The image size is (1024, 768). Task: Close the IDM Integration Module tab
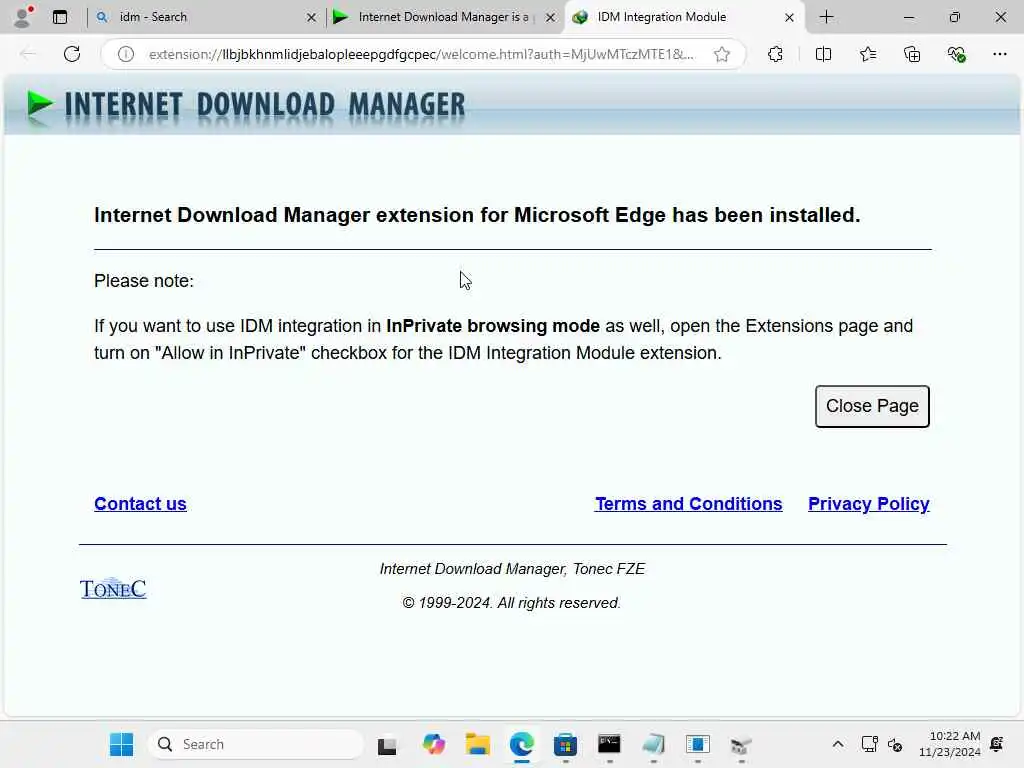[790, 18]
